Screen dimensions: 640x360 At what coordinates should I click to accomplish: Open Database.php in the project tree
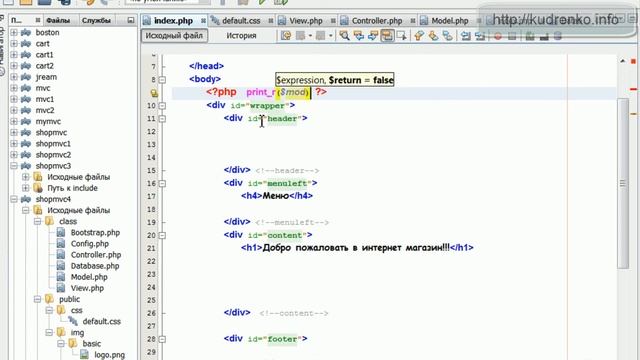(95, 266)
